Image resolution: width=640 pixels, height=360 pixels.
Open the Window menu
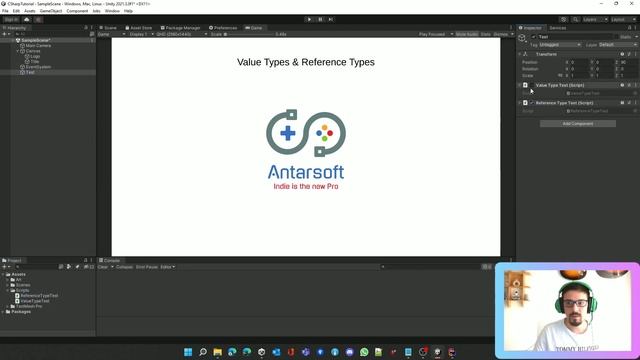click(112, 11)
